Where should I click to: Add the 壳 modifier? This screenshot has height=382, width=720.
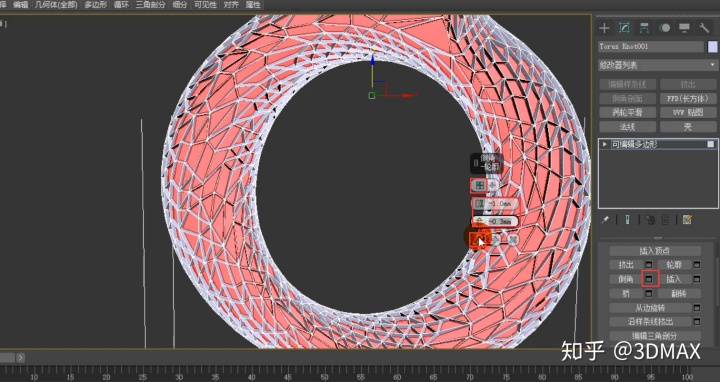click(x=688, y=126)
